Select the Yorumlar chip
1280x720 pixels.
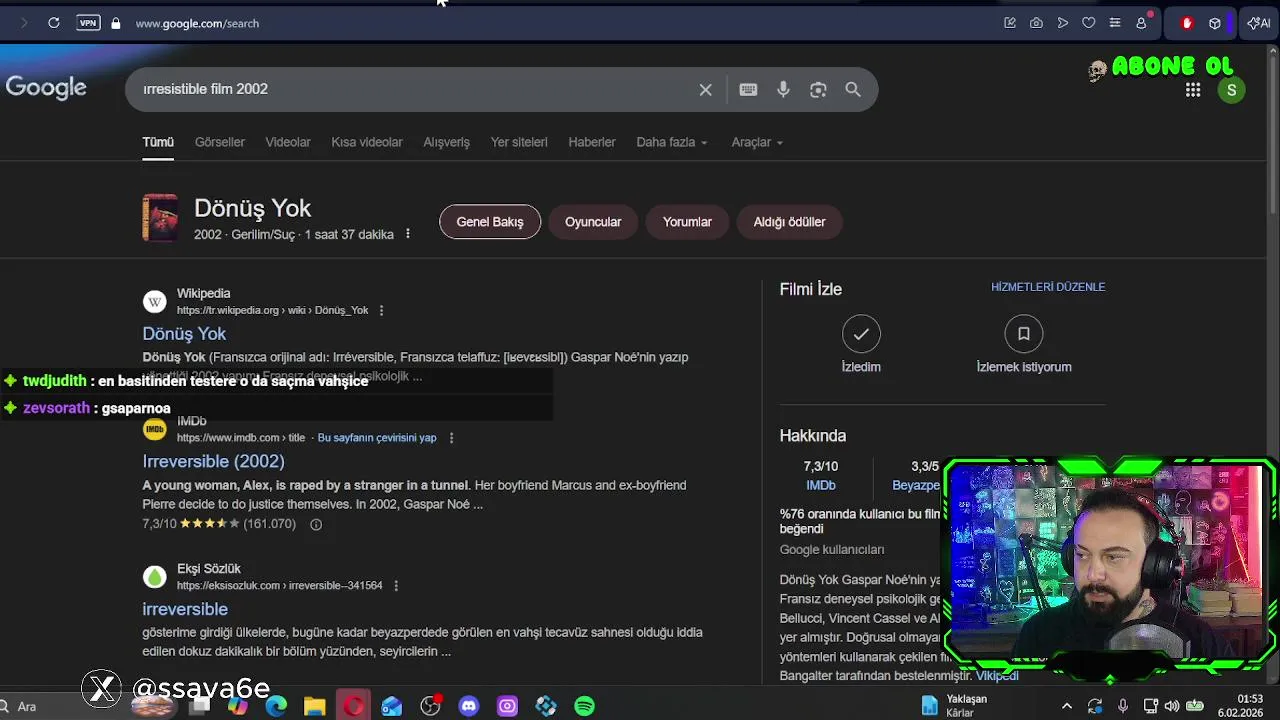pos(687,222)
